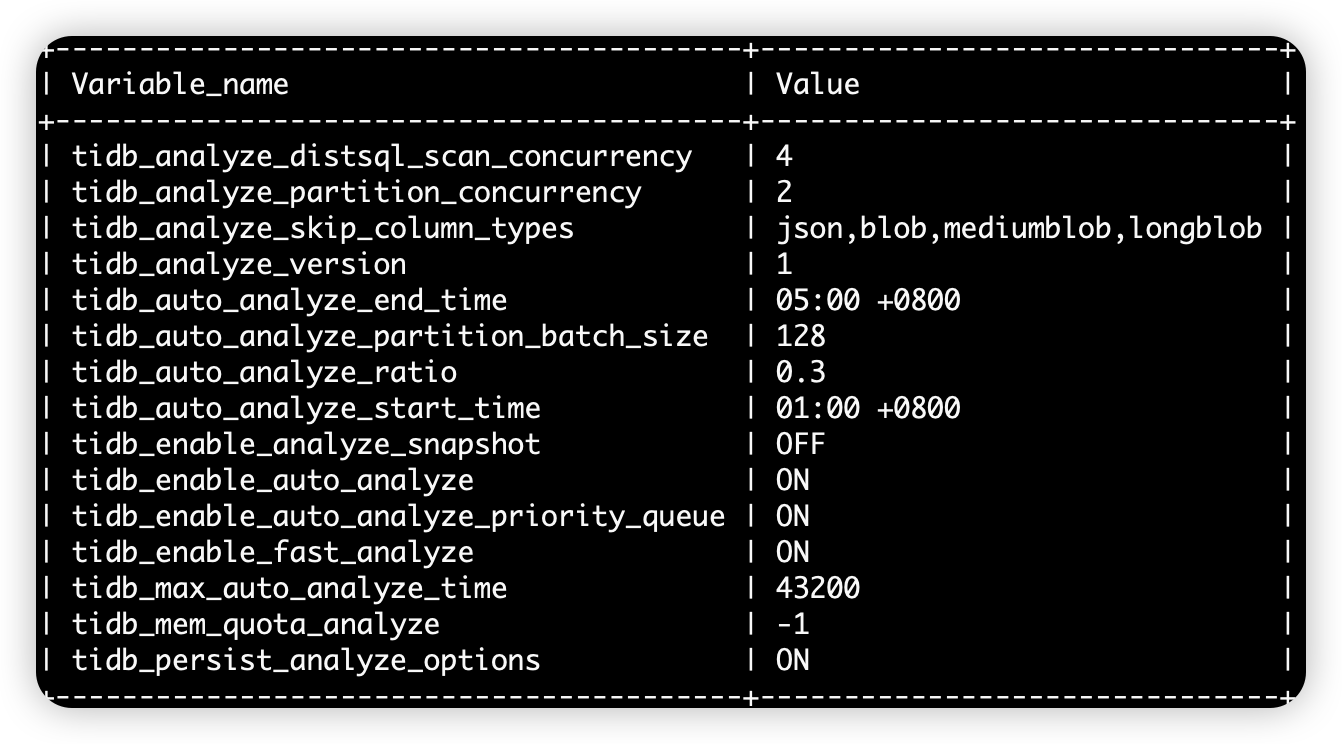Click the 01:00 +0800 start time value
This screenshot has width=1342, height=744.
tap(868, 408)
